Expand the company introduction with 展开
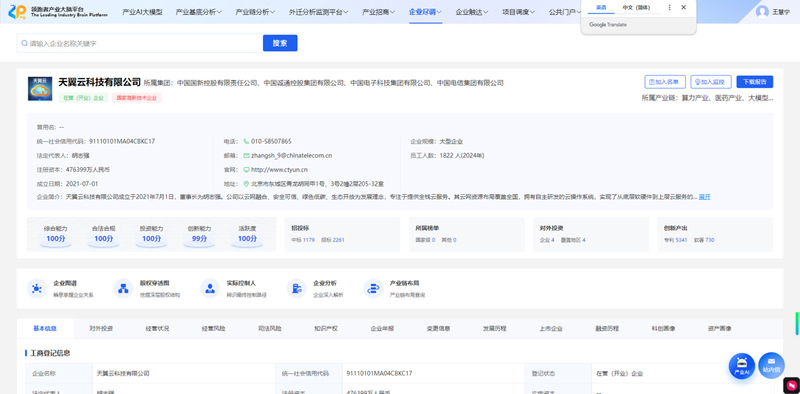 coord(705,197)
